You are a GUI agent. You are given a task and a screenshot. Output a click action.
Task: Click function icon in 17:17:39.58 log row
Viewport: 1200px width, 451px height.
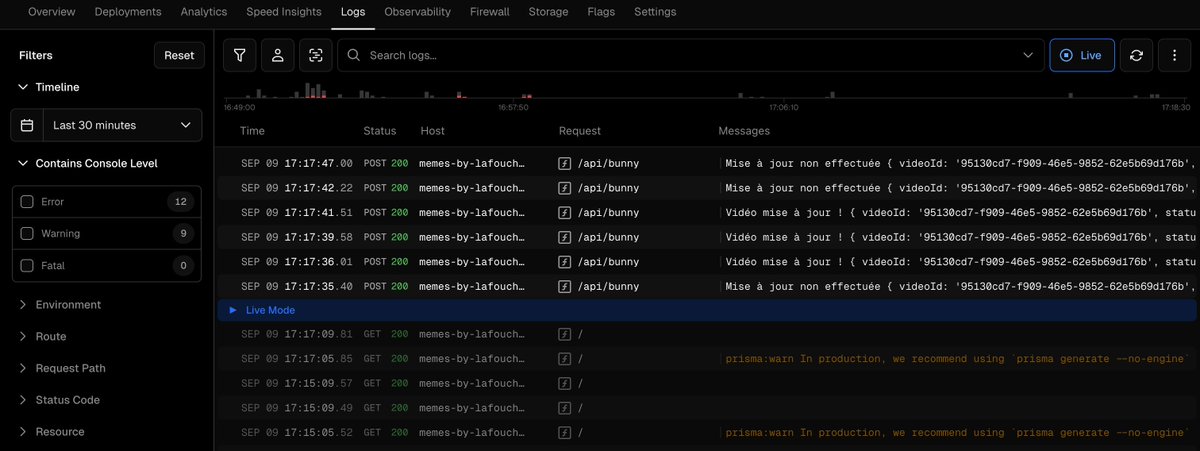pos(564,237)
